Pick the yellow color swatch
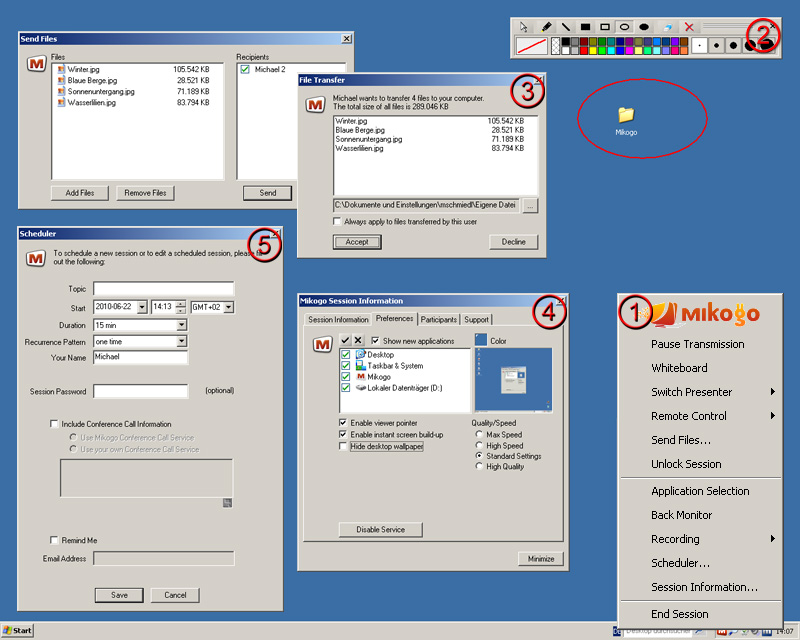Screen dimensions: 800x640 (x=593, y=51)
